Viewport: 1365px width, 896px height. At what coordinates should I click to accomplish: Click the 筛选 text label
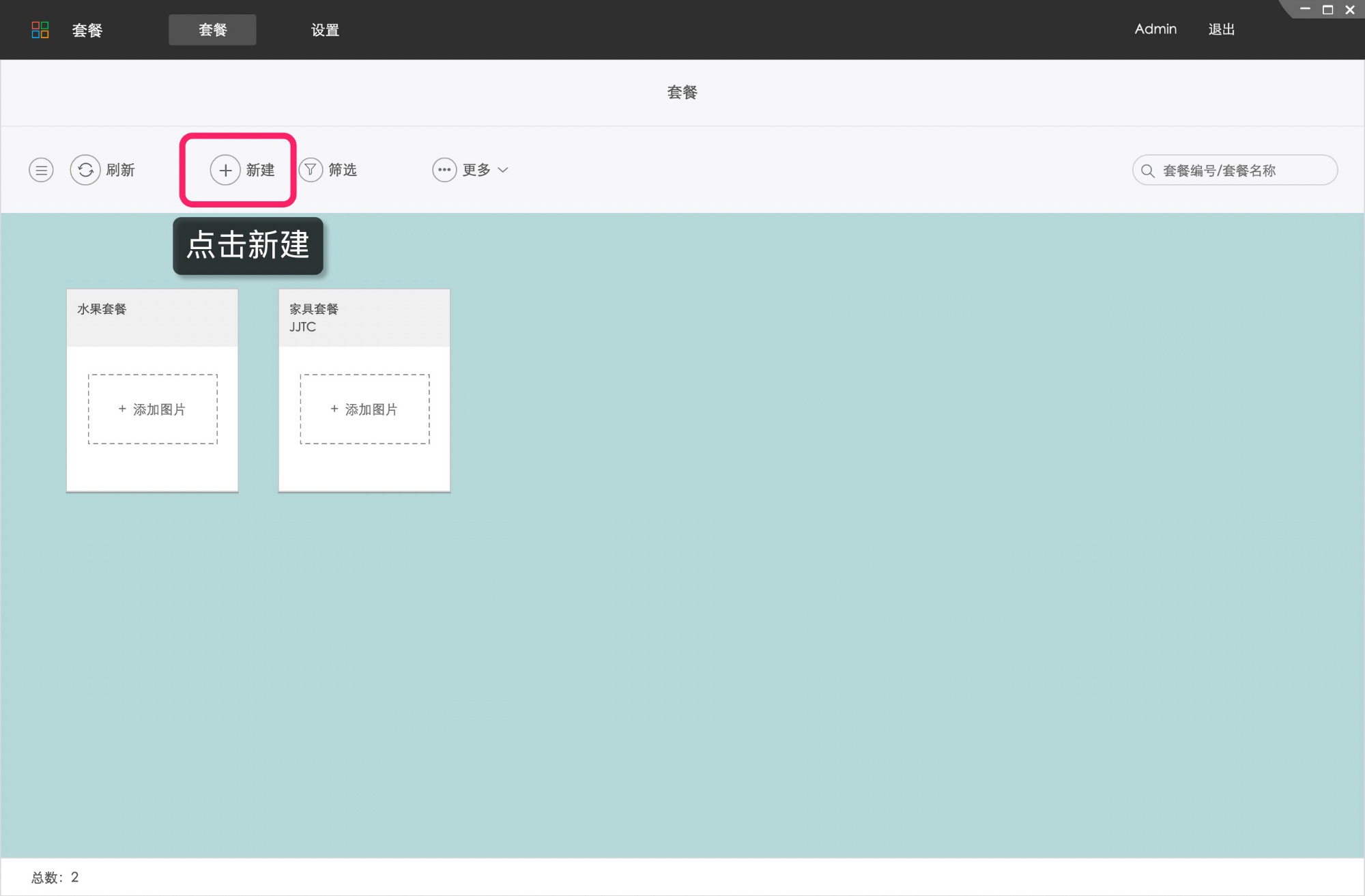coord(343,170)
